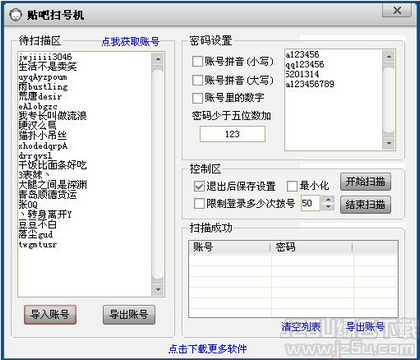Select password a123456789
Screen dimensions: 420x360
pos(310,84)
